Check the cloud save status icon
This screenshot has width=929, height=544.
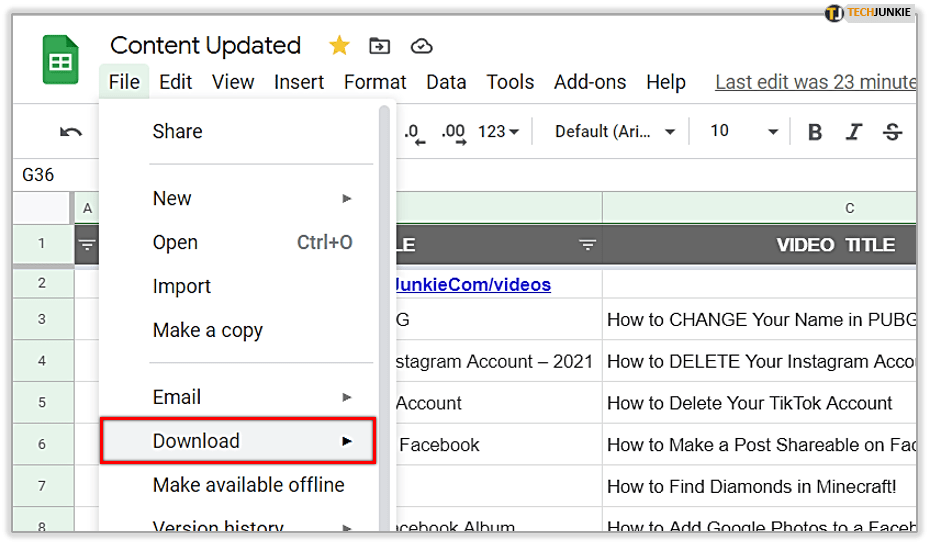421,46
